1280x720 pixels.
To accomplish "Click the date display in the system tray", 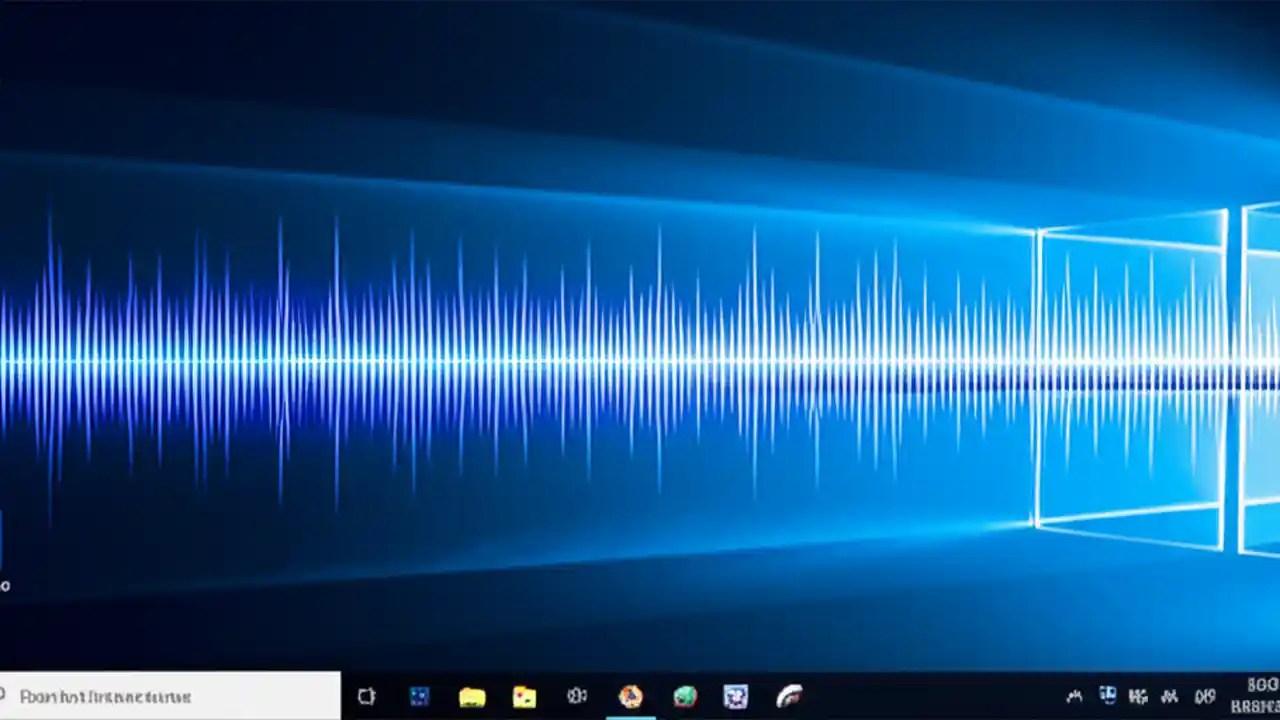I will pyautogui.click(x=1252, y=705).
